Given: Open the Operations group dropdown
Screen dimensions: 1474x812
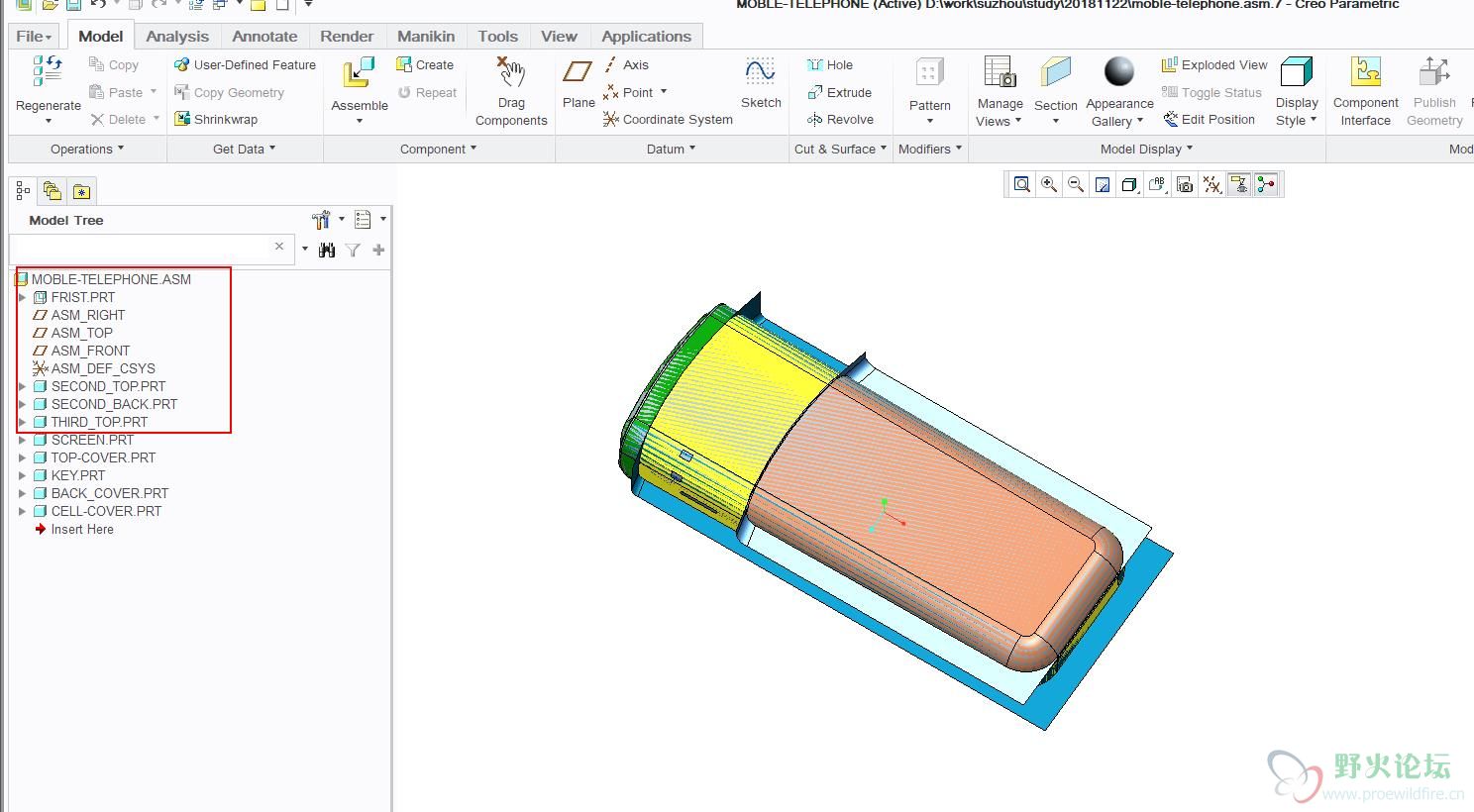Looking at the screenshot, I should click(87, 149).
